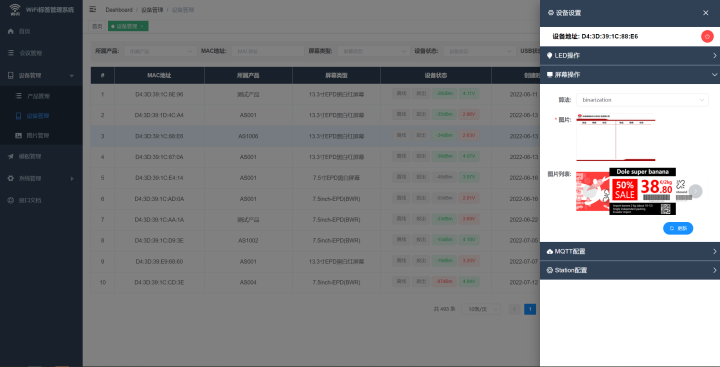Click MAC cell D4:3D:39:1C:CD:3E

159,282
